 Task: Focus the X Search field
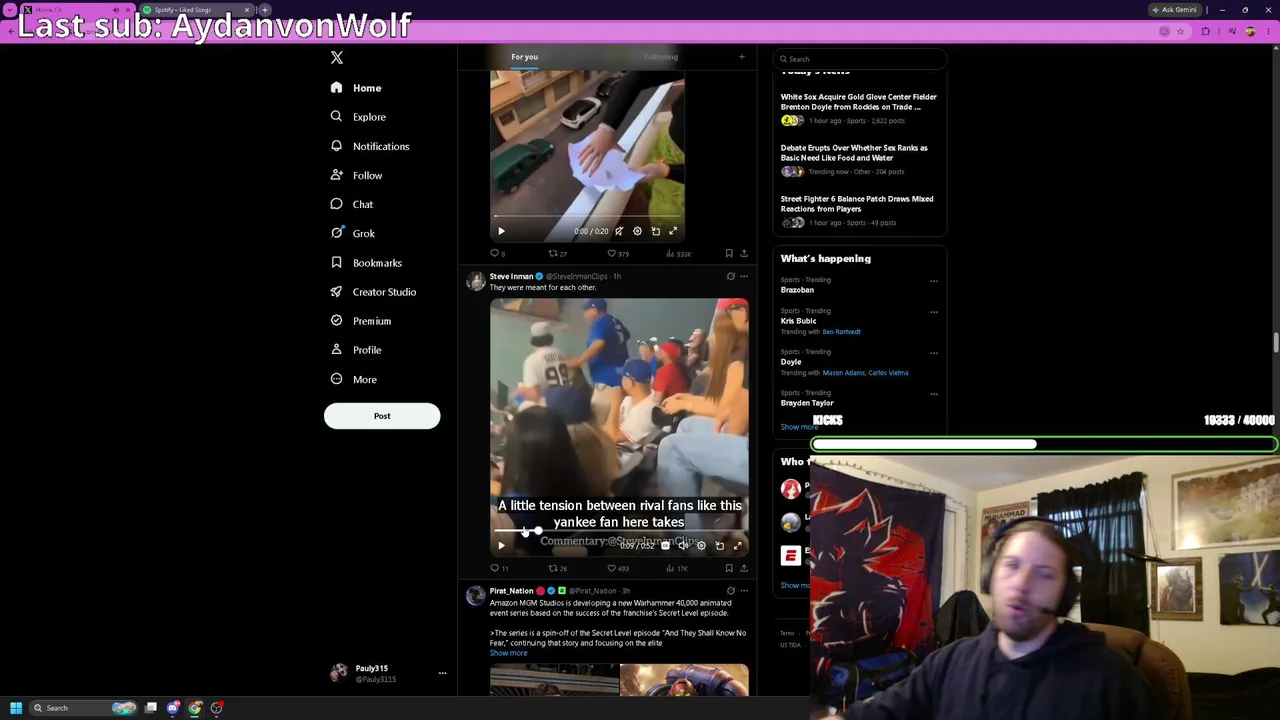[x=860, y=59]
